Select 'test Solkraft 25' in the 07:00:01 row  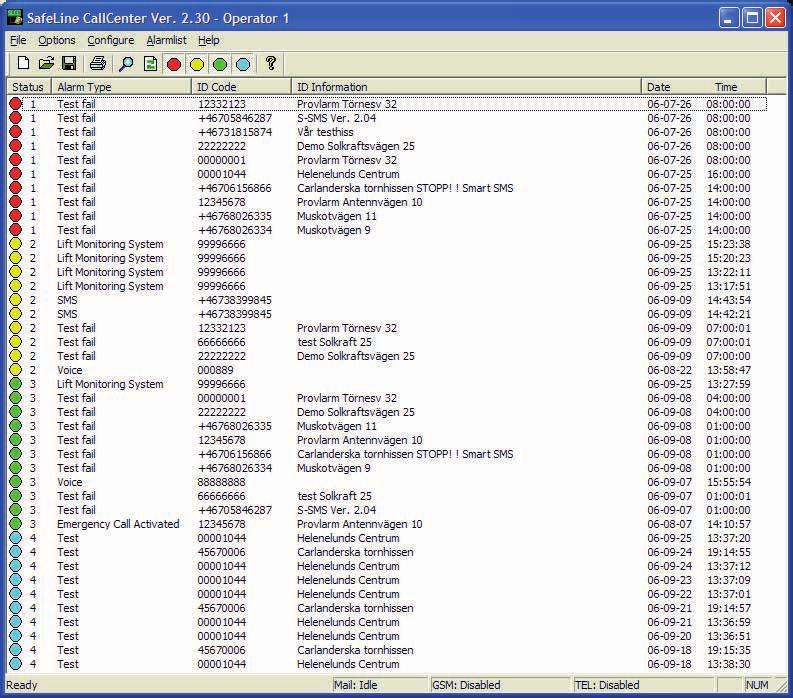(x=334, y=342)
